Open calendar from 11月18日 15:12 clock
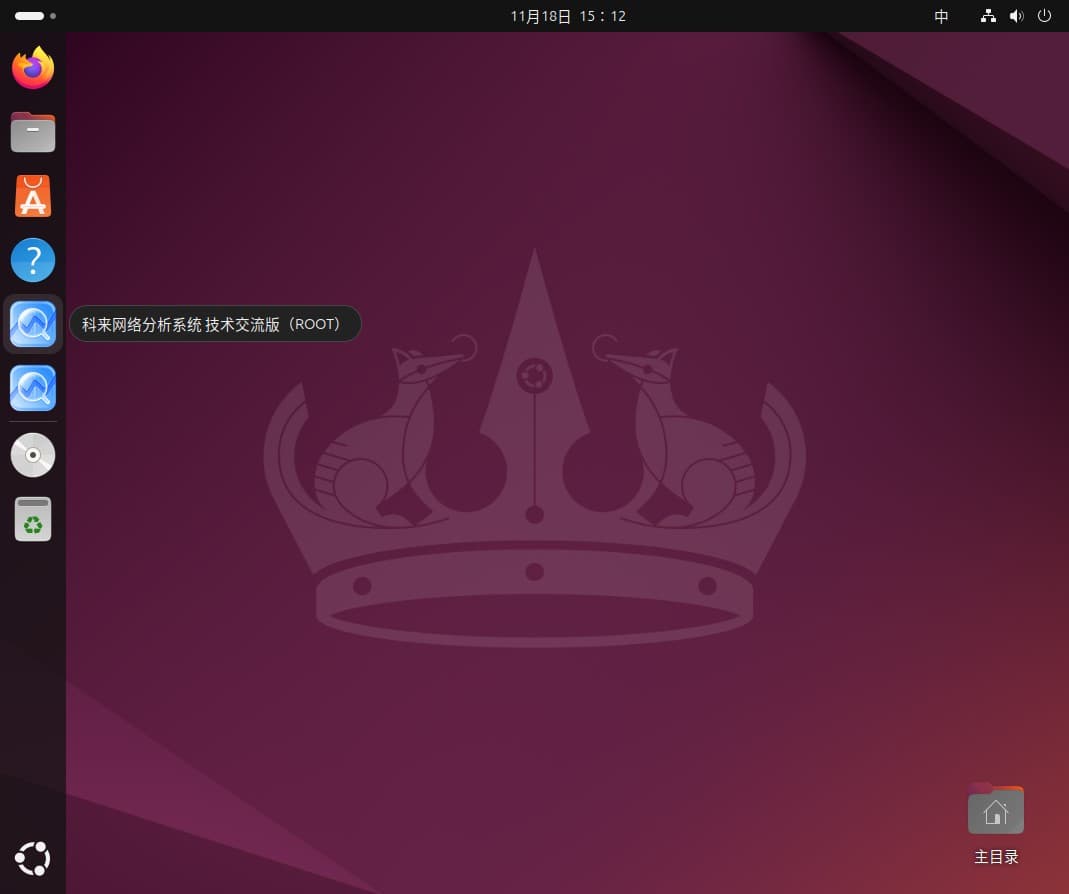 coord(567,16)
